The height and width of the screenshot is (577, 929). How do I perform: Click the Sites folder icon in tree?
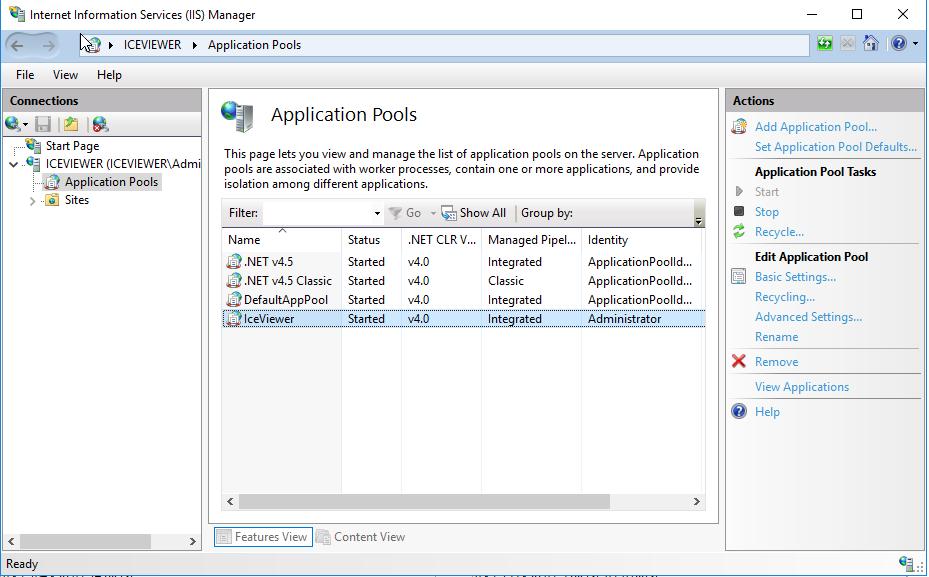click(x=52, y=200)
